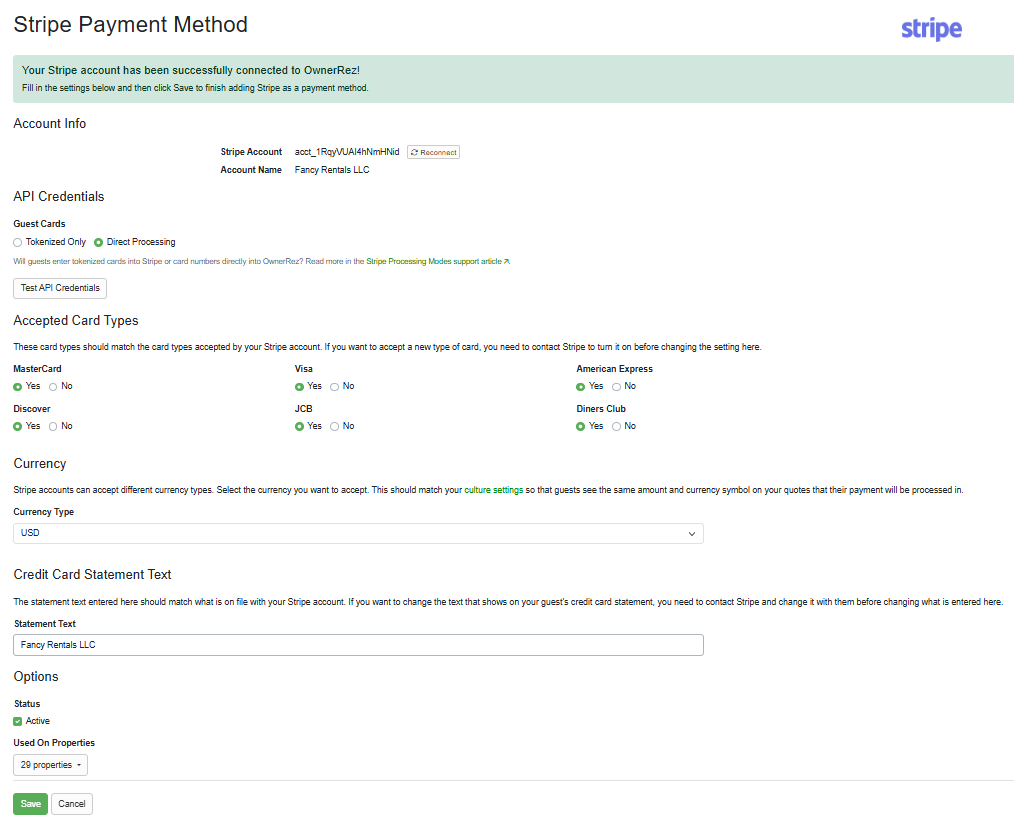Viewport: 1014px width, 826px height.
Task: Click the account name Fancy Rentals LLC
Action: [332, 169]
